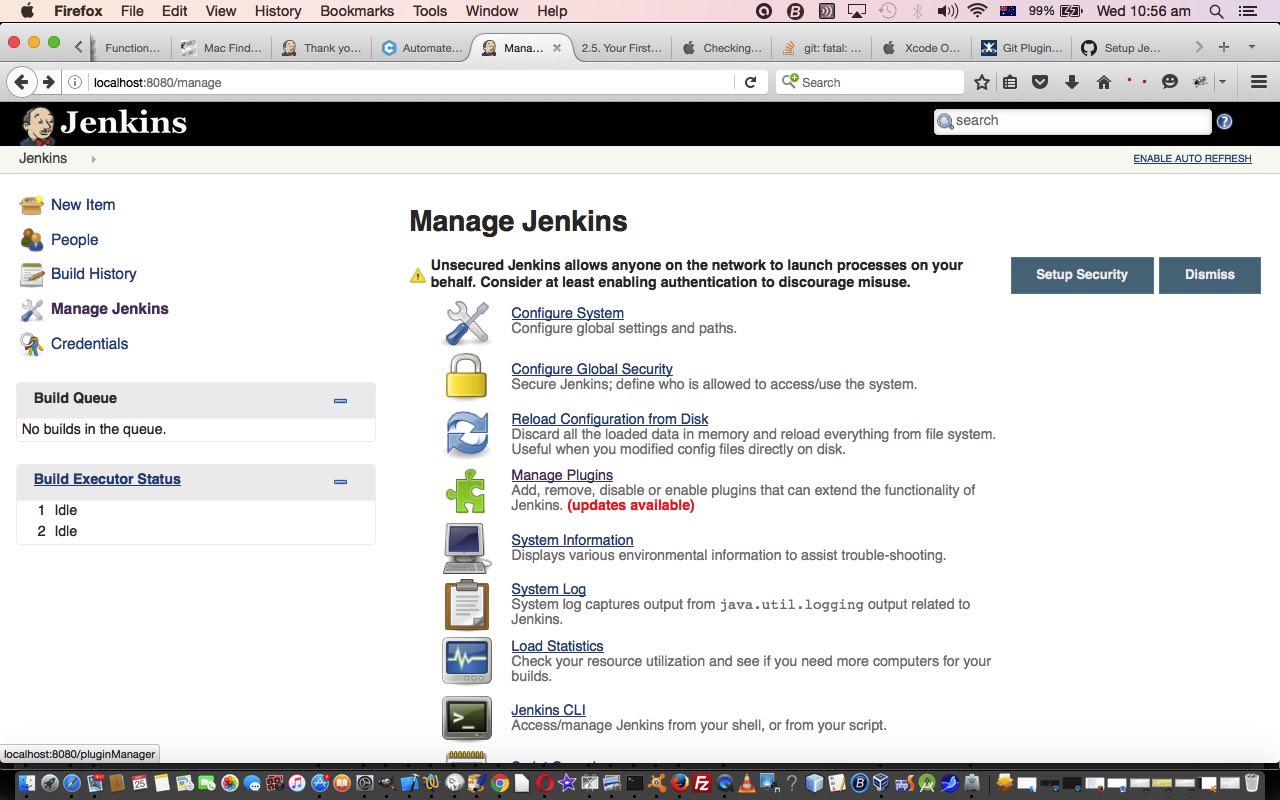This screenshot has height=800, width=1280.
Task: Click the System Log link
Action: click(x=548, y=589)
